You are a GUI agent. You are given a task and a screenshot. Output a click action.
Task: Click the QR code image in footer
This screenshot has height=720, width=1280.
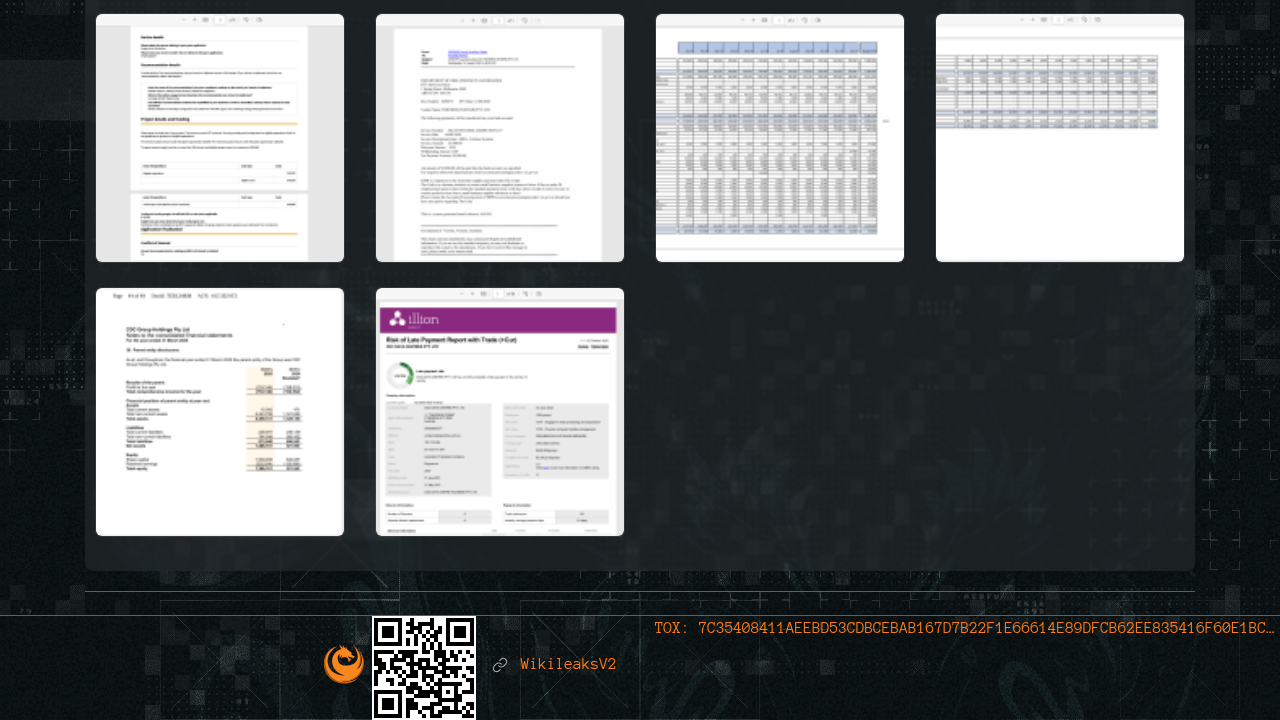pyautogui.click(x=424, y=667)
